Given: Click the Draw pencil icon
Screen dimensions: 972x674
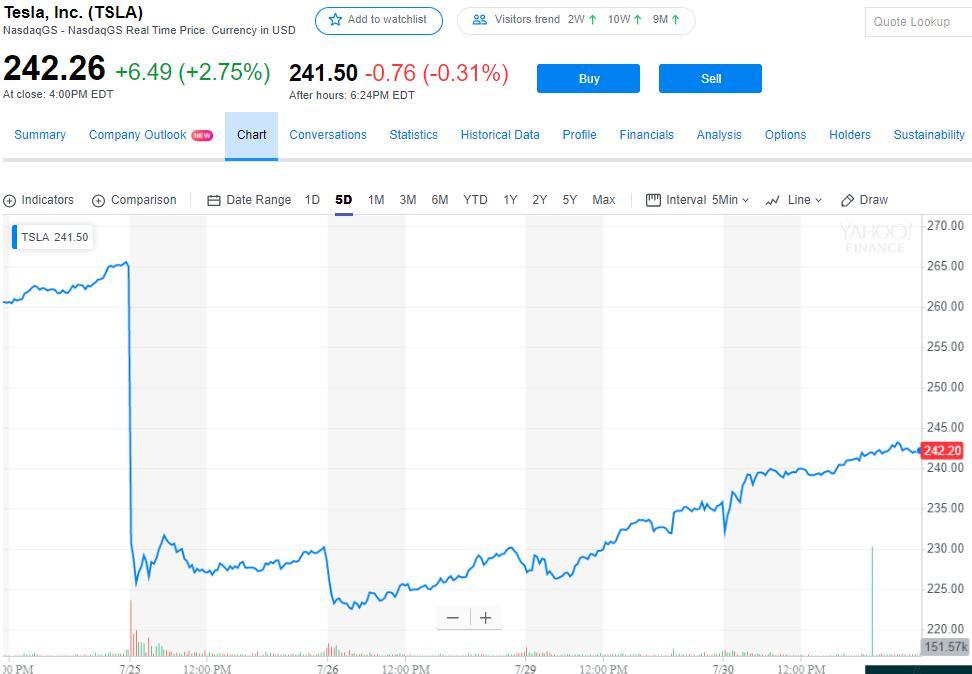Looking at the screenshot, I should pos(847,200).
